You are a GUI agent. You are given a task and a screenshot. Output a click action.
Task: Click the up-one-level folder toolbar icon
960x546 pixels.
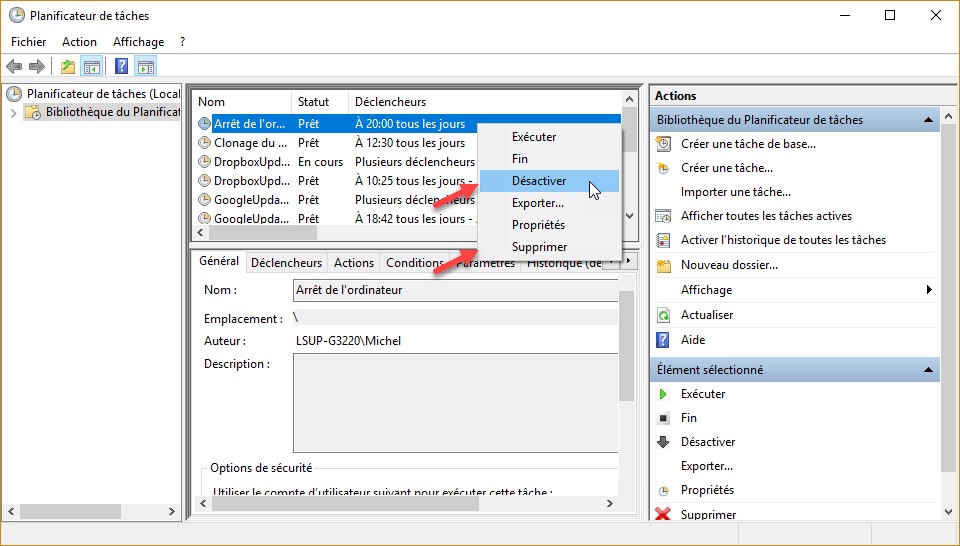(67, 67)
